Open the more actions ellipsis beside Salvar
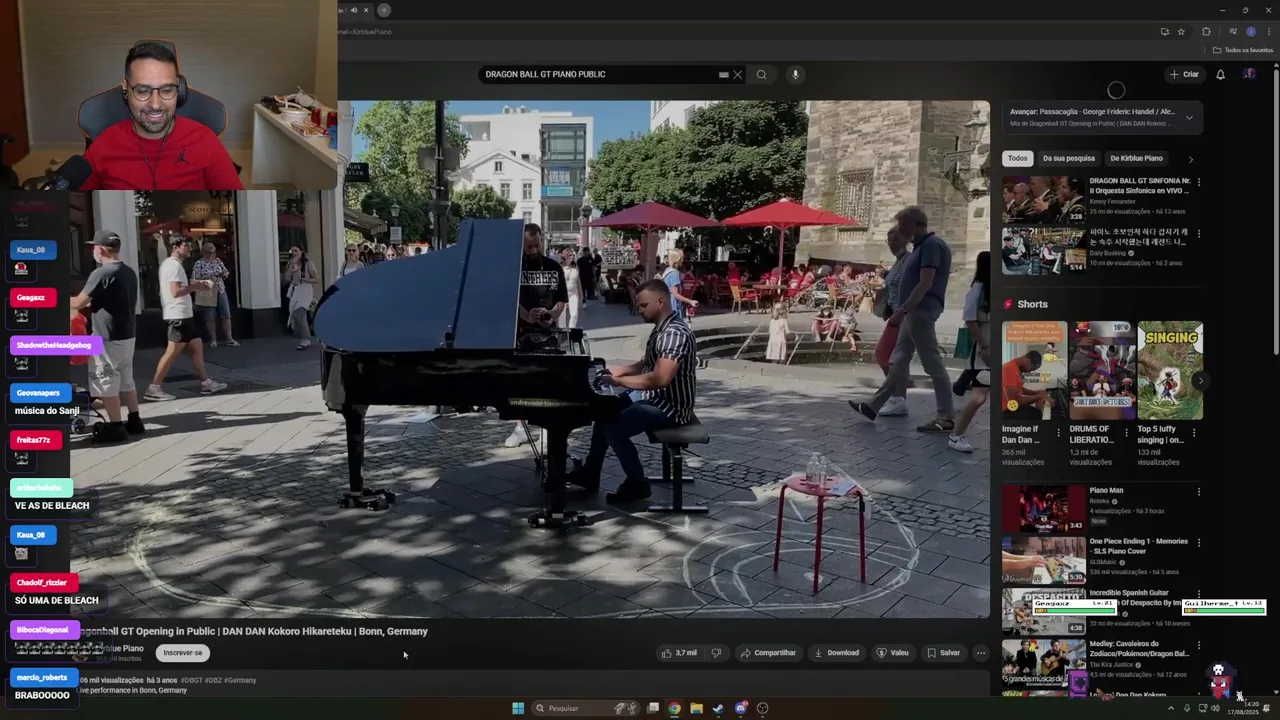This screenshot has width=1280, height=720. 981,653
